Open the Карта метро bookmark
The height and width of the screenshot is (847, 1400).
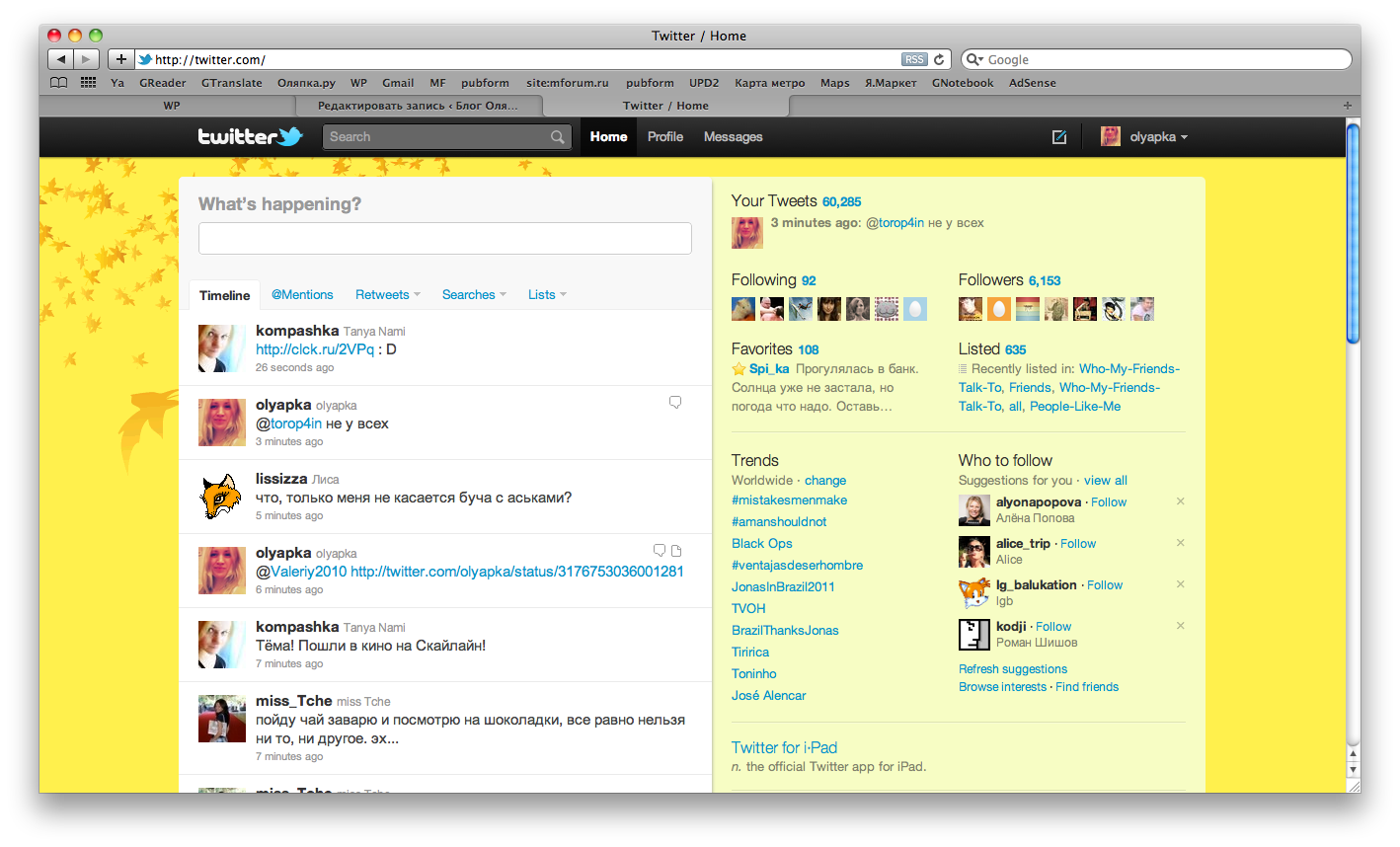coord(770,83)
